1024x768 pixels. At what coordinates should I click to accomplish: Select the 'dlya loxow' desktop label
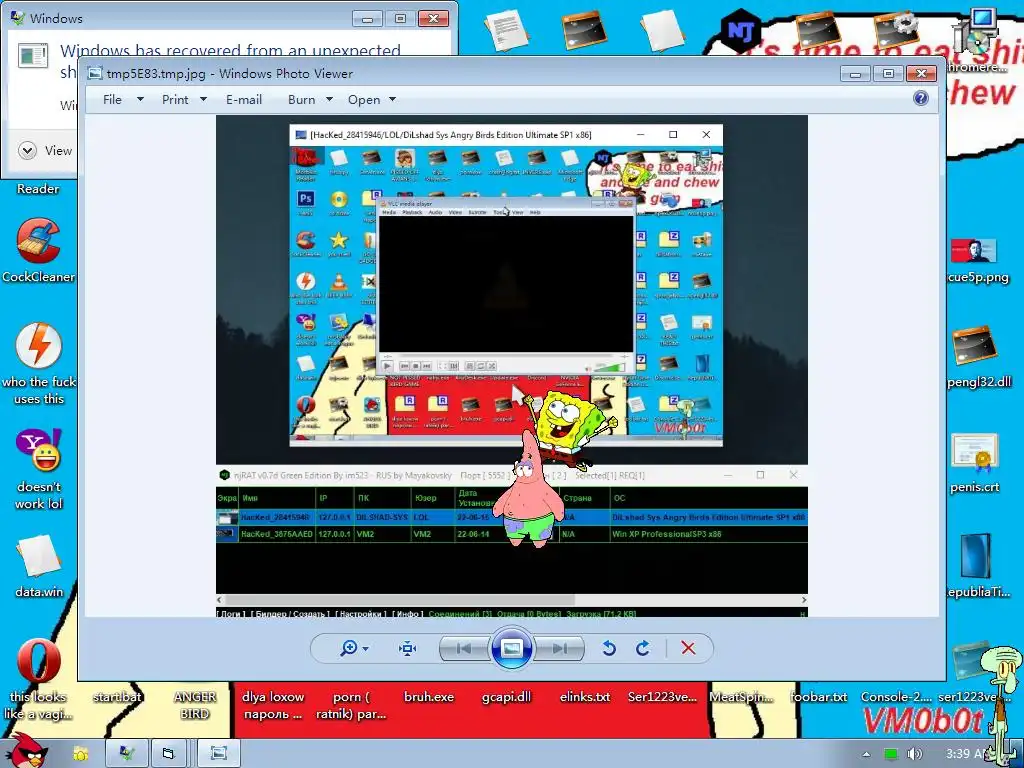pyautogui.click(x=273, y=705)
